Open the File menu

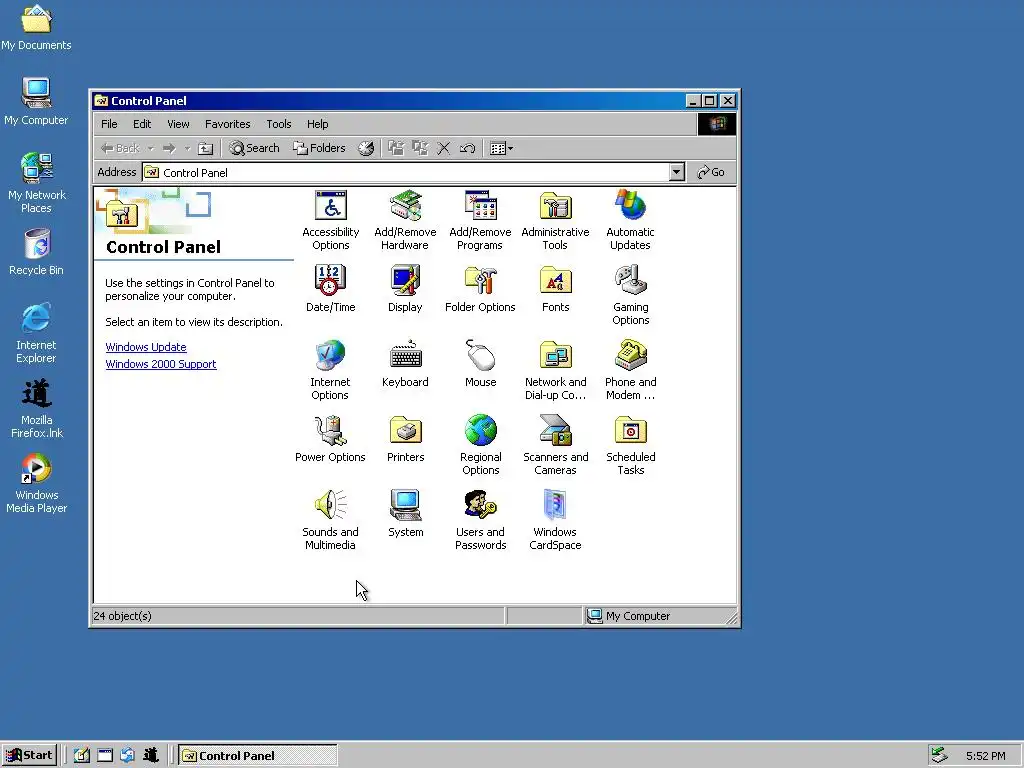tap(109, 124)
